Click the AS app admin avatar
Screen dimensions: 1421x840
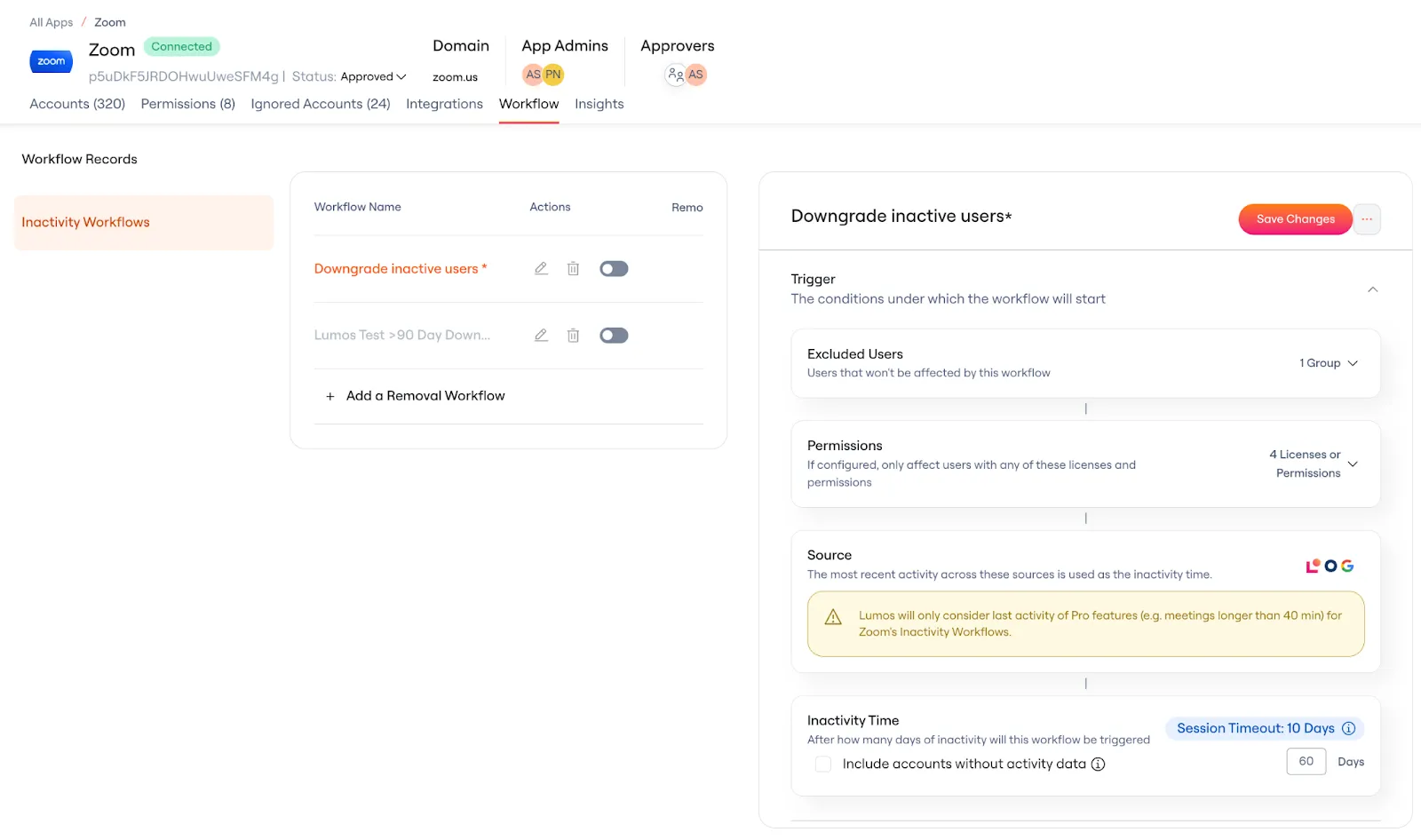tap(533, 75)
